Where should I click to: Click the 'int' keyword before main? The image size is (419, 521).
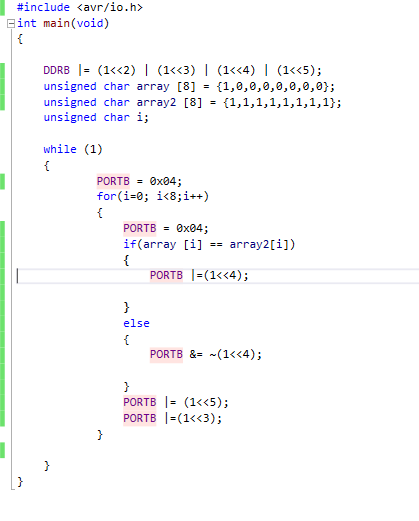tap(27, 23)
